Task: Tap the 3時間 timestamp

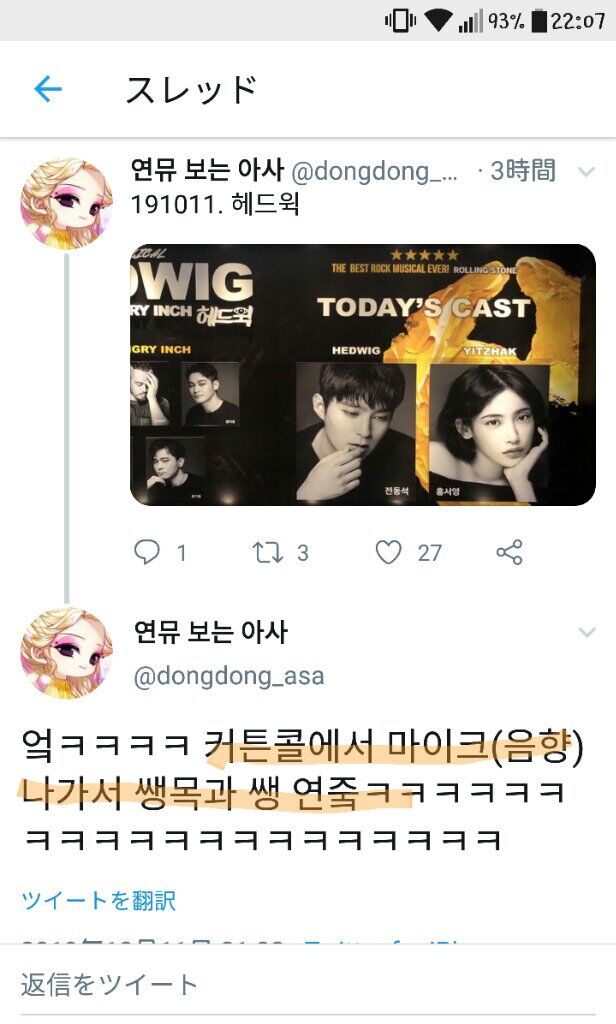Action: [523, 171]
